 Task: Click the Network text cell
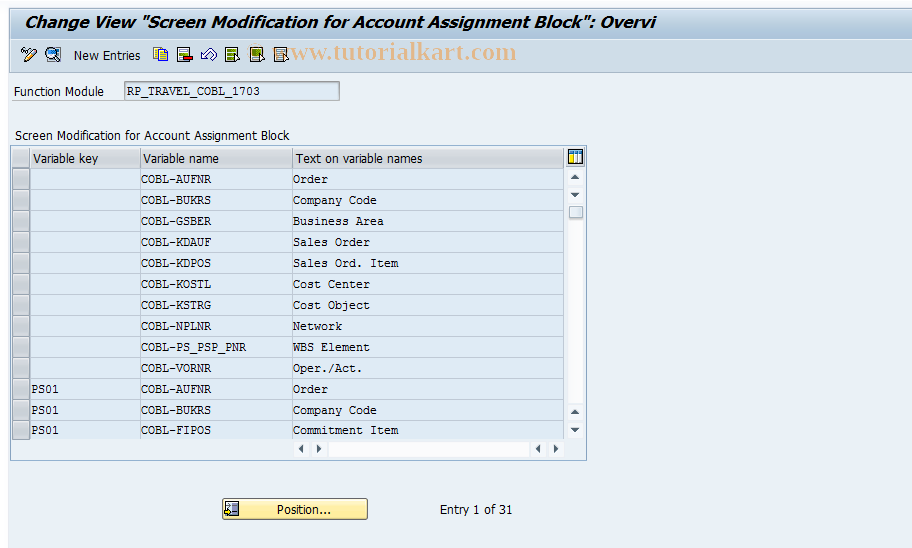(428, 326)
